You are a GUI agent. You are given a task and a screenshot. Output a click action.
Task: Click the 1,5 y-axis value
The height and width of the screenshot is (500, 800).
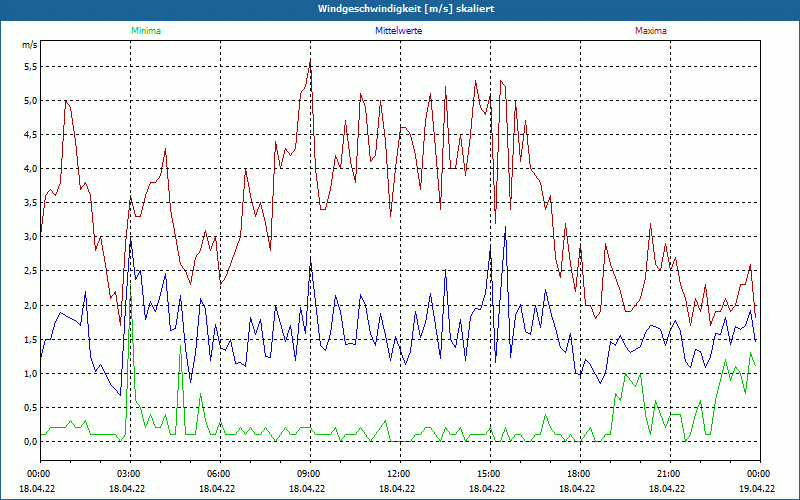point(31,340)
